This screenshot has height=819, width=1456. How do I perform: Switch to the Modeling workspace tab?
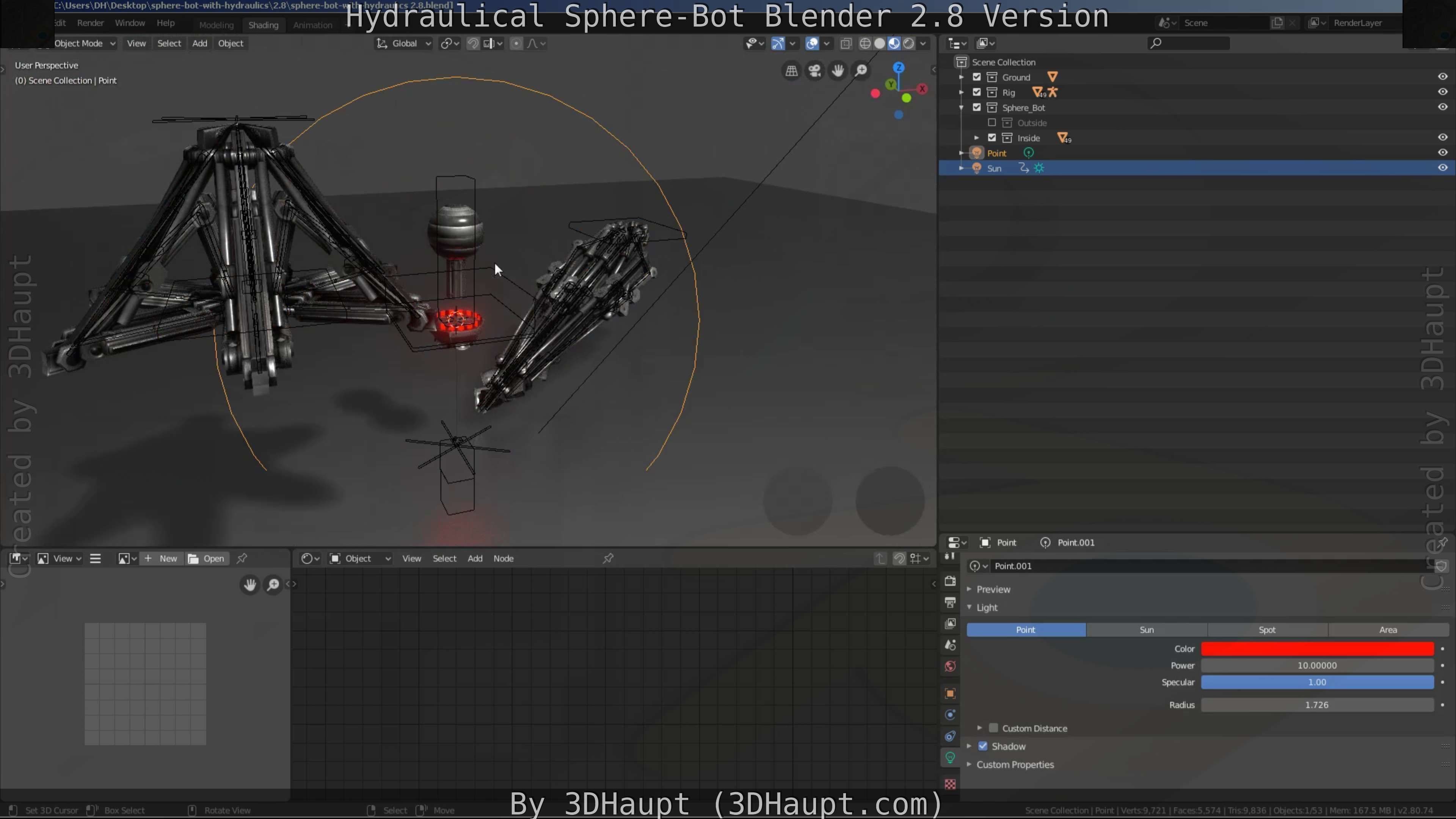pos(216,25)
